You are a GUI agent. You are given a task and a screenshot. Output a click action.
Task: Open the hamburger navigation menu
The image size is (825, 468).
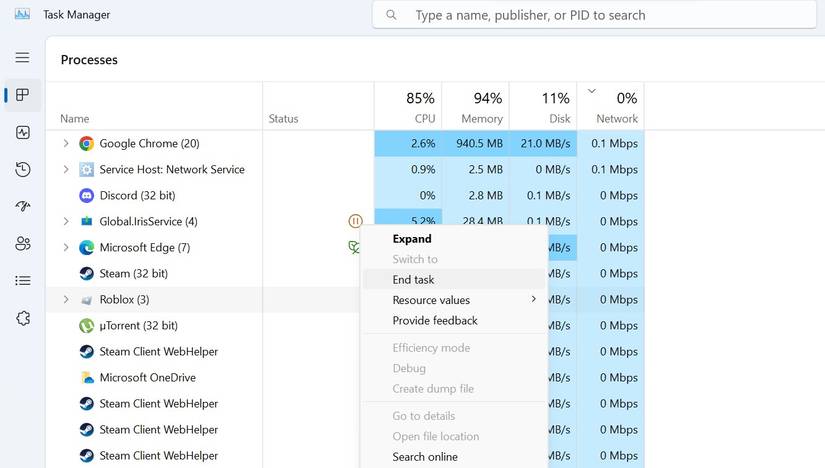pyautogui.click(x=22, y=58)
